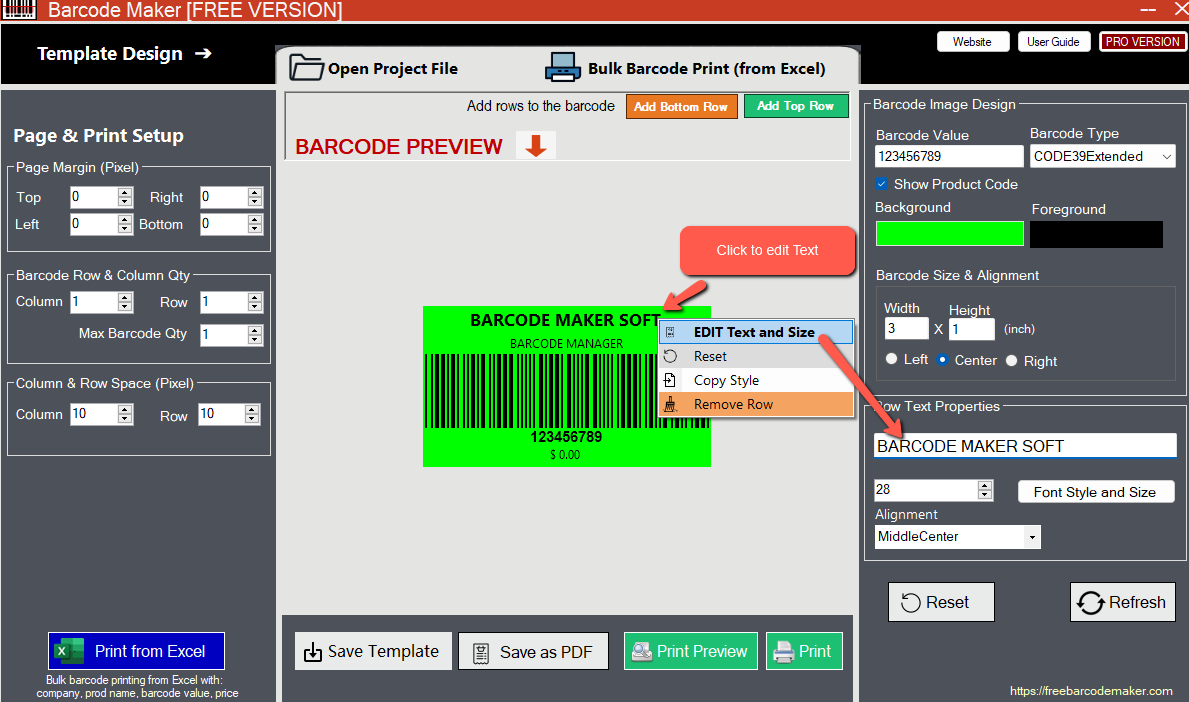The width and height of the screenshot is (1189, 702).
Task: Open the Barcode Type dropdown
Action: click(1166, 157)
